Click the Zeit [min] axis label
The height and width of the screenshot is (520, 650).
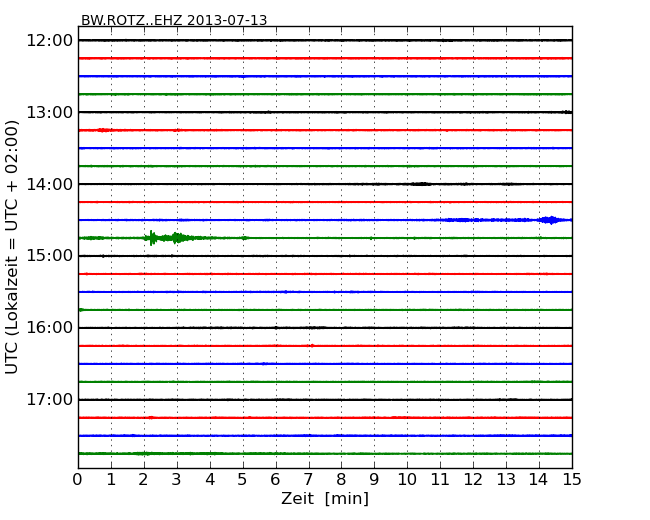325,498
